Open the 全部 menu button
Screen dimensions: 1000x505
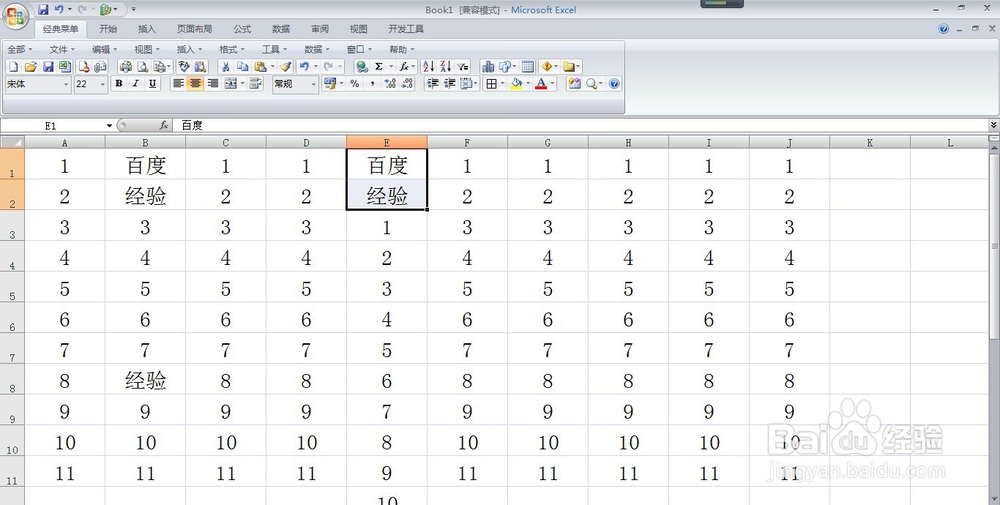(19, 49)
